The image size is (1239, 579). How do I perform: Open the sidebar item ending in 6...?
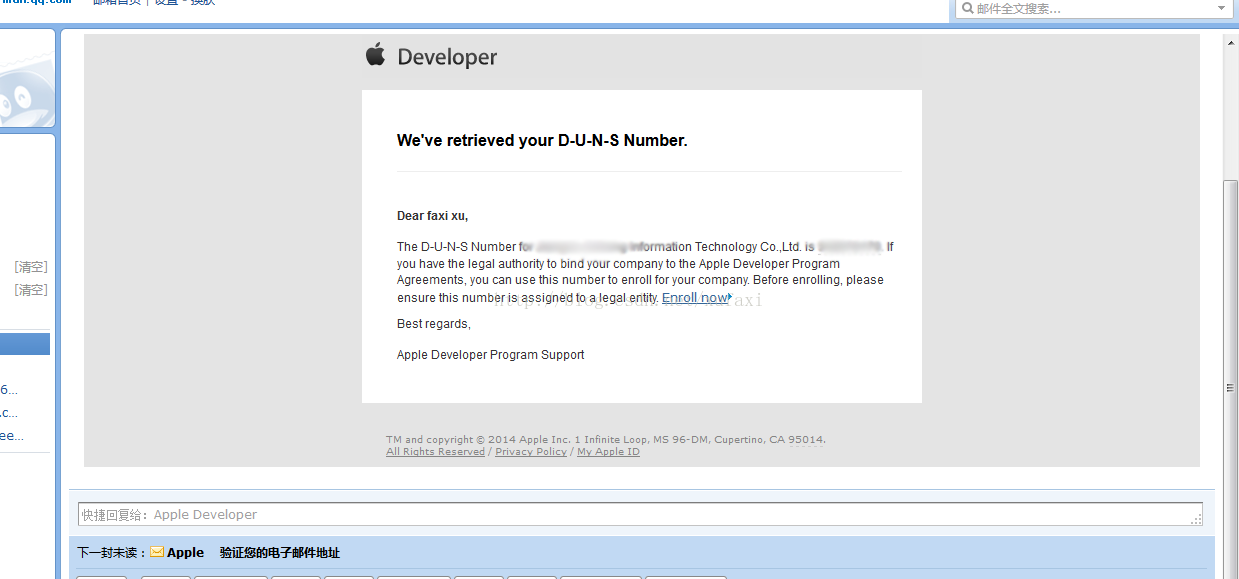pyautogui.click(x=9, y=390)
